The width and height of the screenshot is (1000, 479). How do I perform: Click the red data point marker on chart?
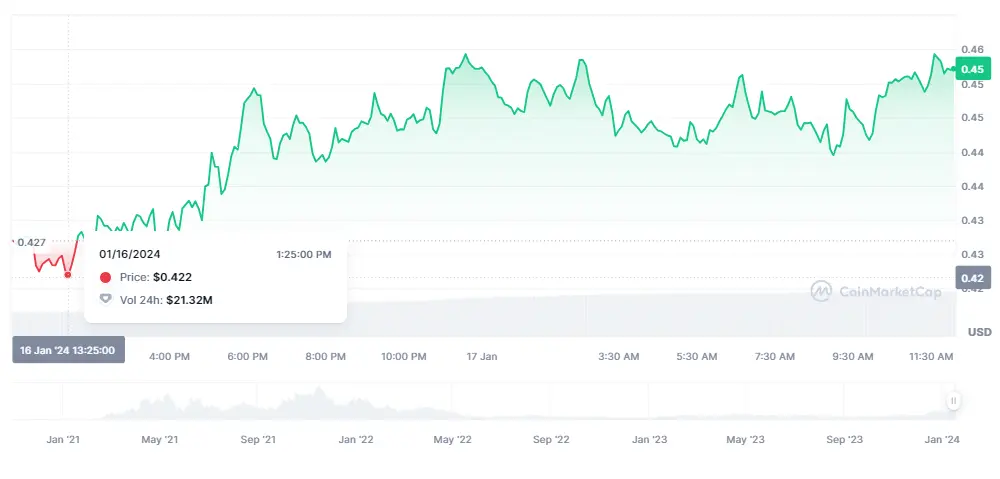(68, 275)
